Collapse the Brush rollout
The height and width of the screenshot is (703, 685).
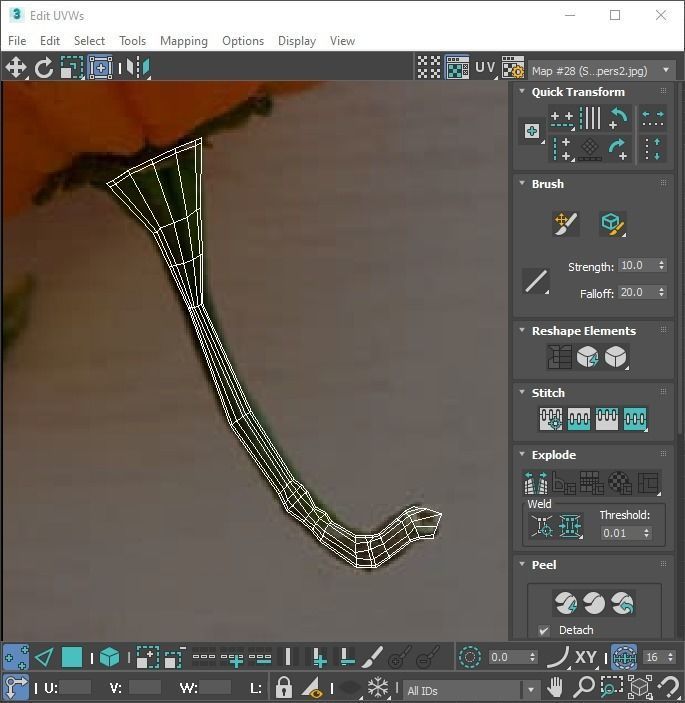click(x=522, y=183)
